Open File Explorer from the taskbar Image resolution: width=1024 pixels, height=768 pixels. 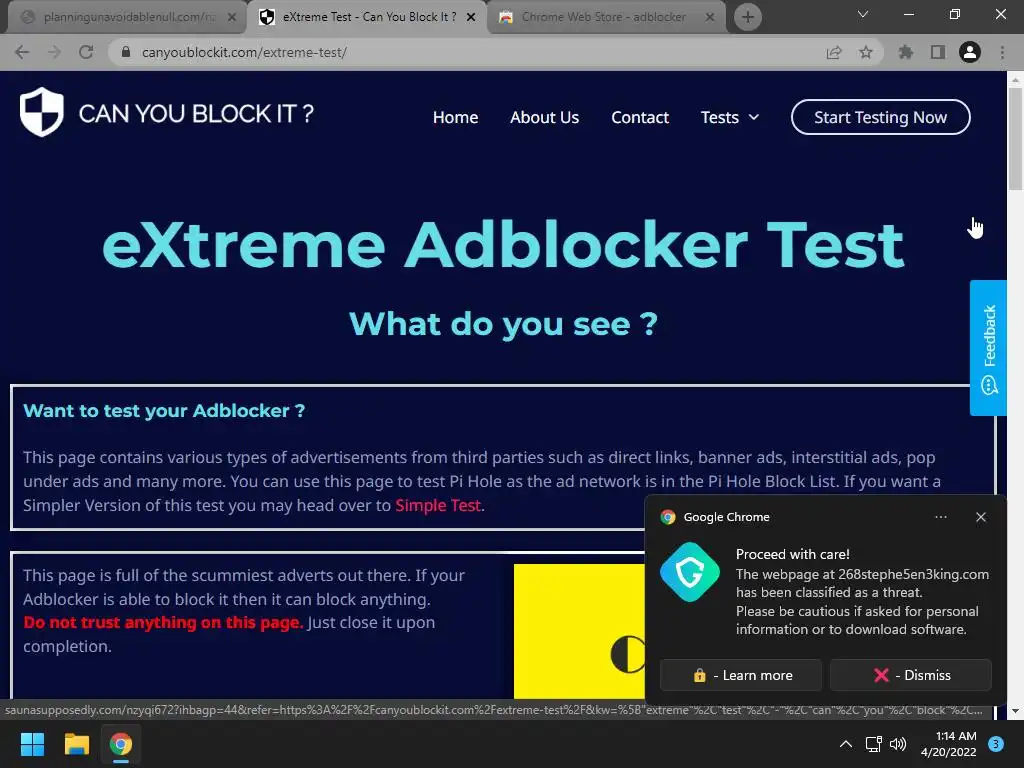pyautogui.click(x=76, y=744)
